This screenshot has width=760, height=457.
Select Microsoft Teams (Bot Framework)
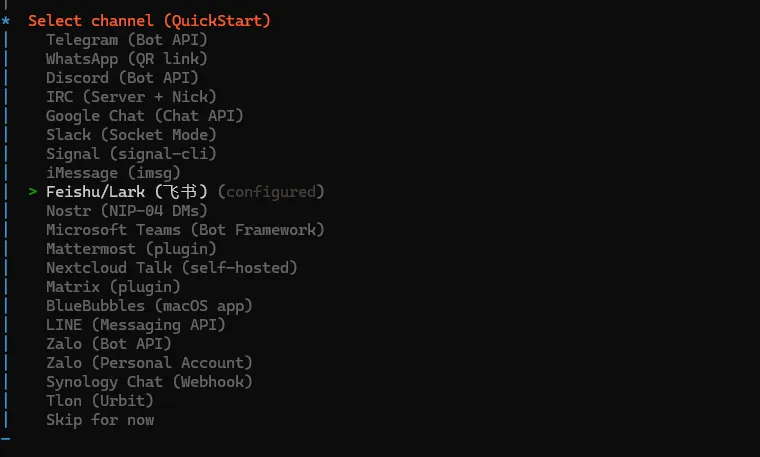pyautogui.click(x=185, y=230)
